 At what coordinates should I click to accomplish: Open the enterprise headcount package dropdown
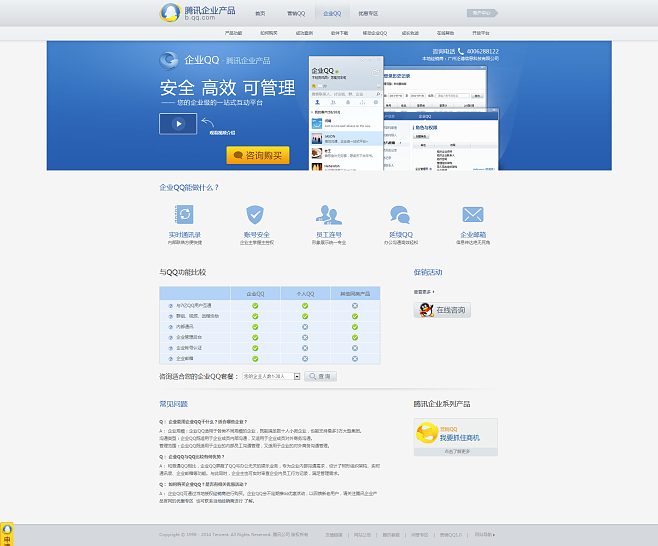[x=271, y=376]
